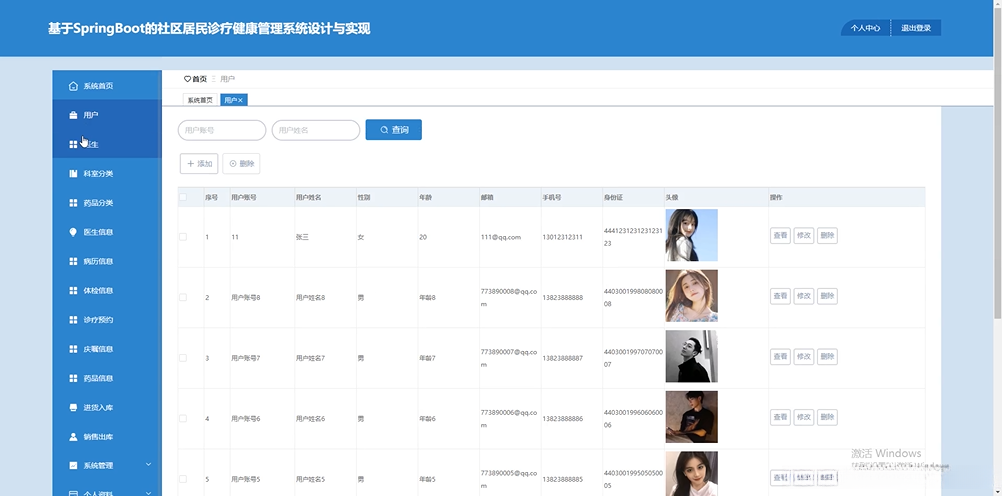Check the checkbox for 用户账号8 row

point(183,297)
